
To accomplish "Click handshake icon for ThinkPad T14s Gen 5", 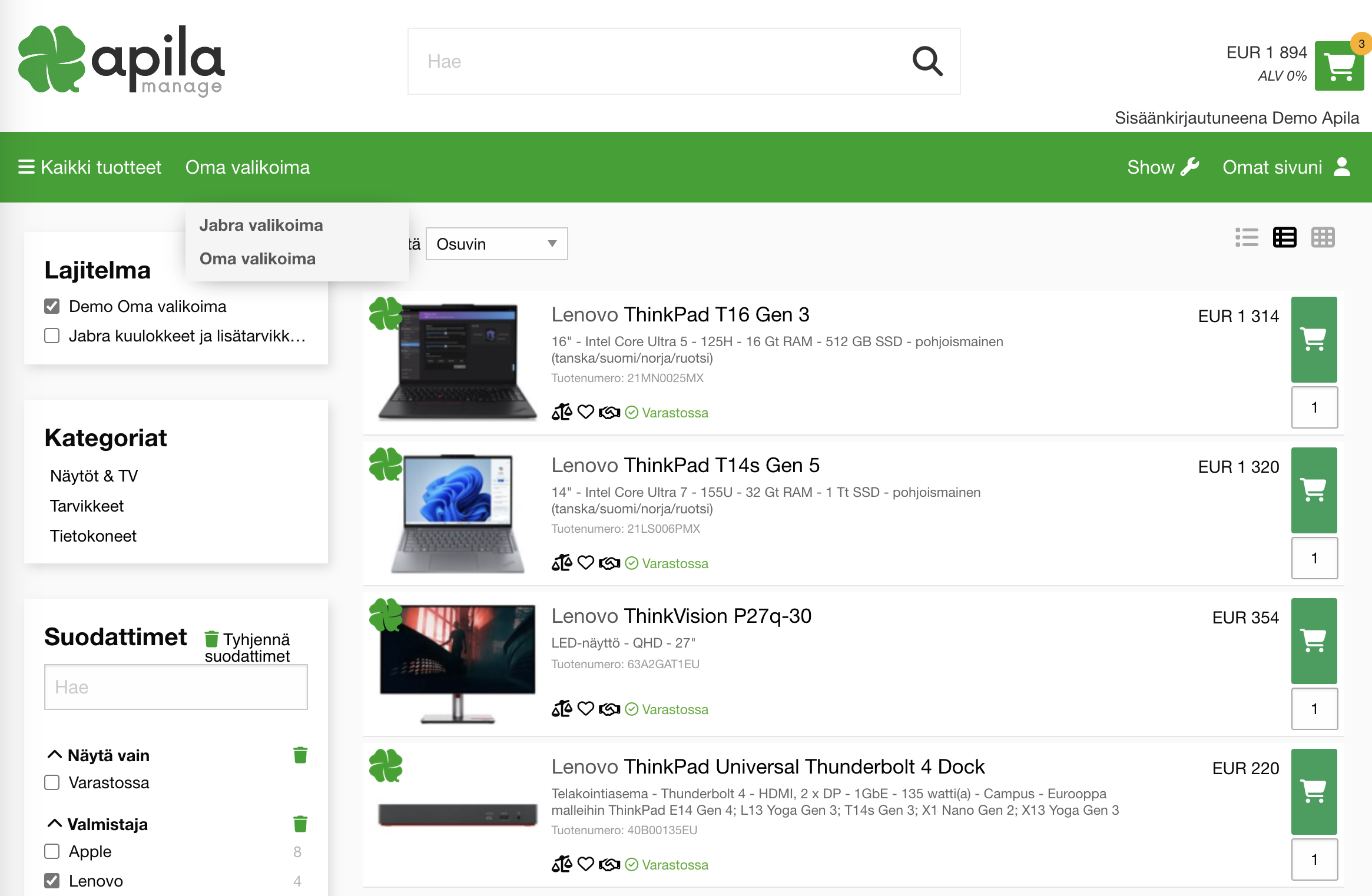I will pos(609,563).
